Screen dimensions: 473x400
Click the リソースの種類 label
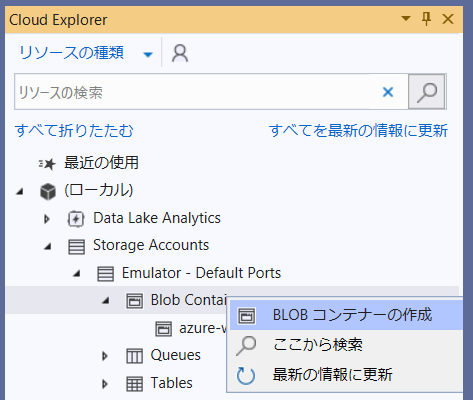[x=71, y=53]
